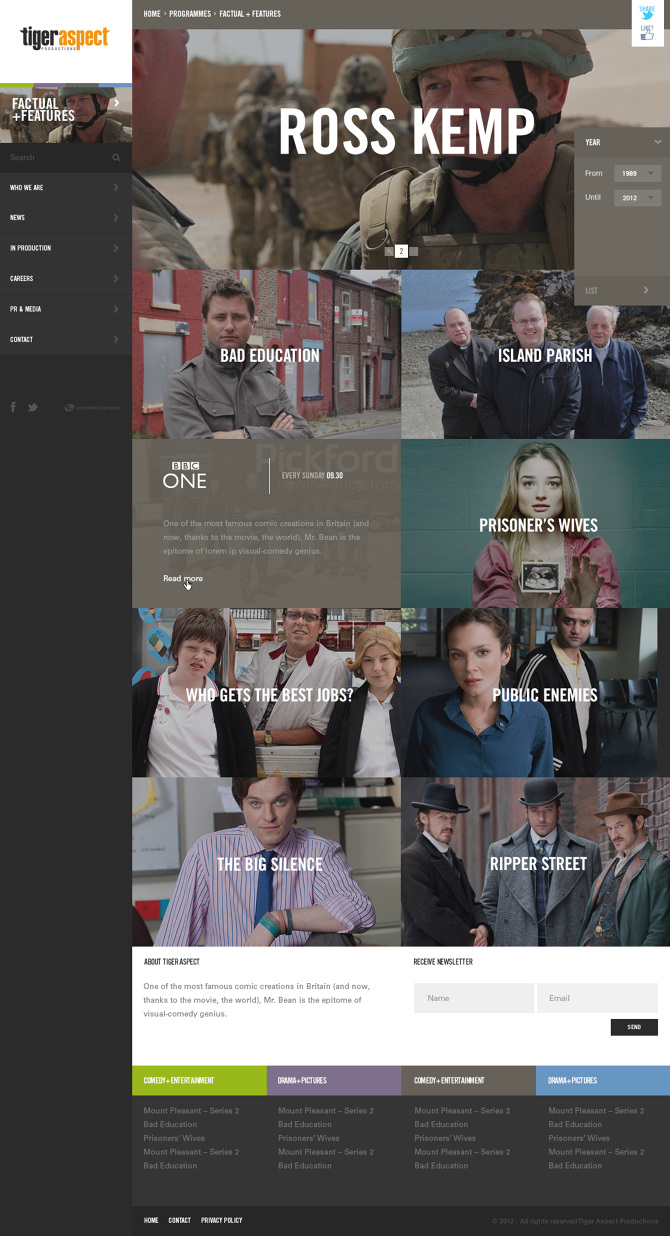
Task: Go to In Production in sidebar
Action: 65,248
